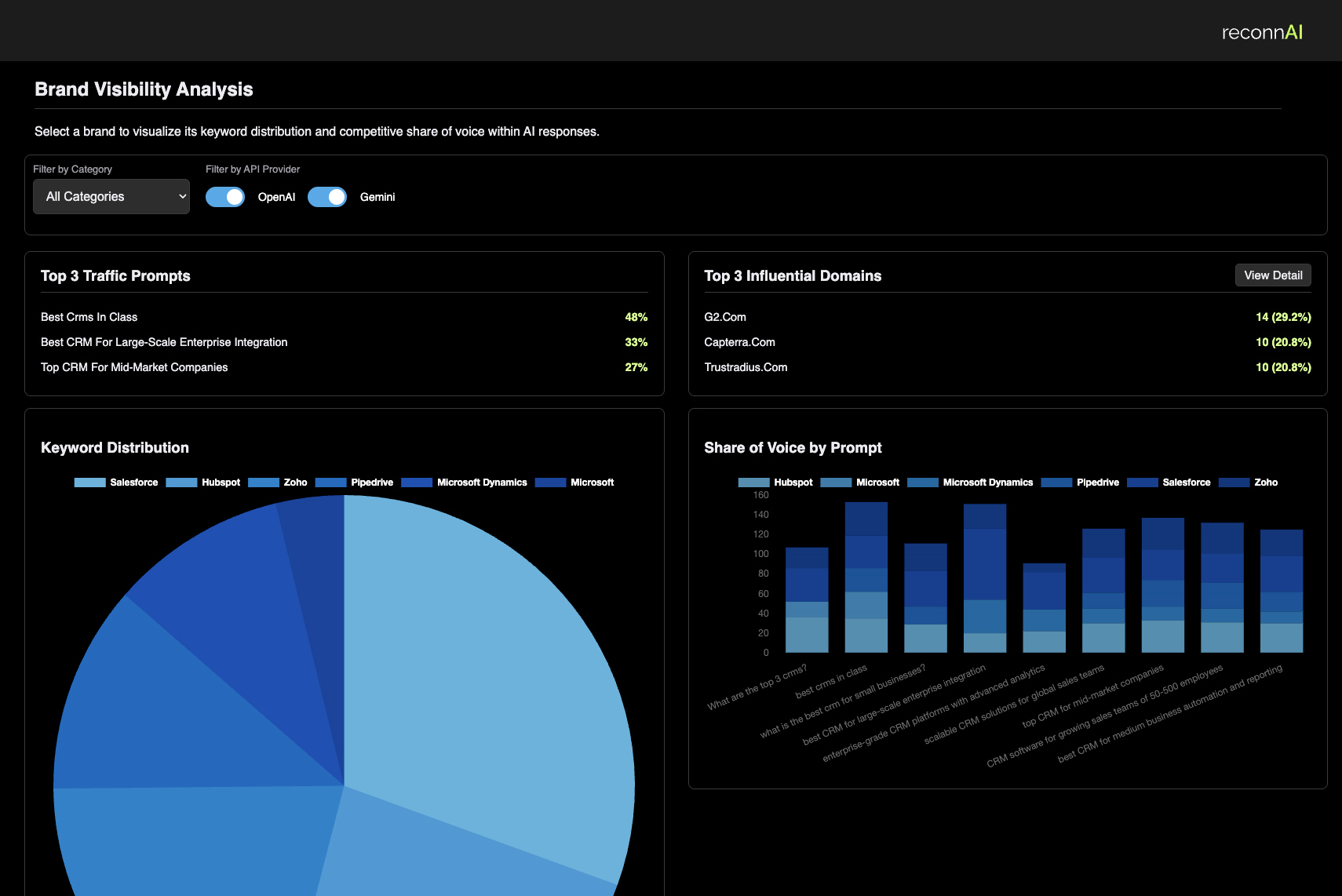Click the 33% traffic value
This screenshot has height=896, width=1342.
click(636, 342)
